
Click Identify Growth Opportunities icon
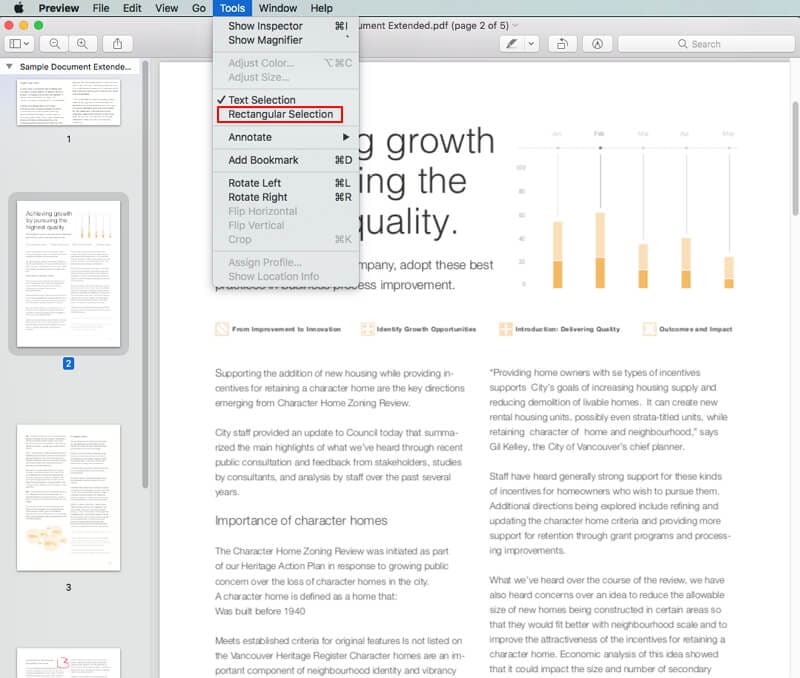367,329
